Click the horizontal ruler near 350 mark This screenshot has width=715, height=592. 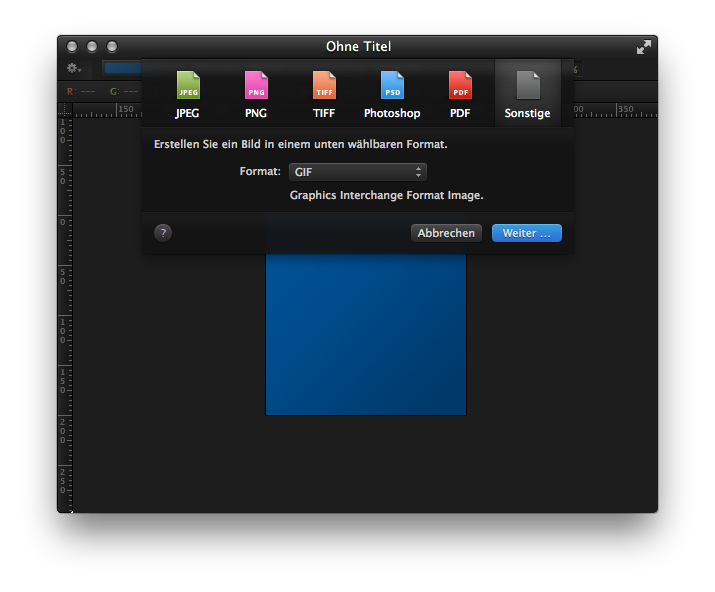tap(625, 111)
